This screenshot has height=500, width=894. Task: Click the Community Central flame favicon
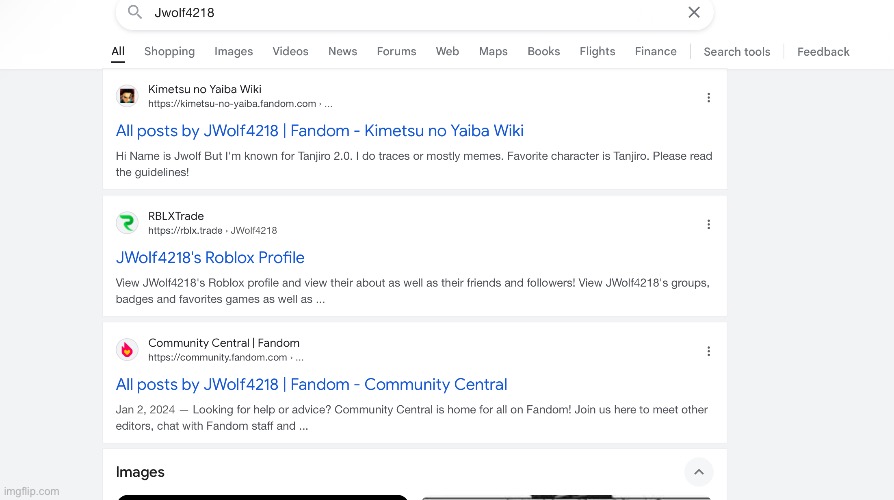(127, 349)
